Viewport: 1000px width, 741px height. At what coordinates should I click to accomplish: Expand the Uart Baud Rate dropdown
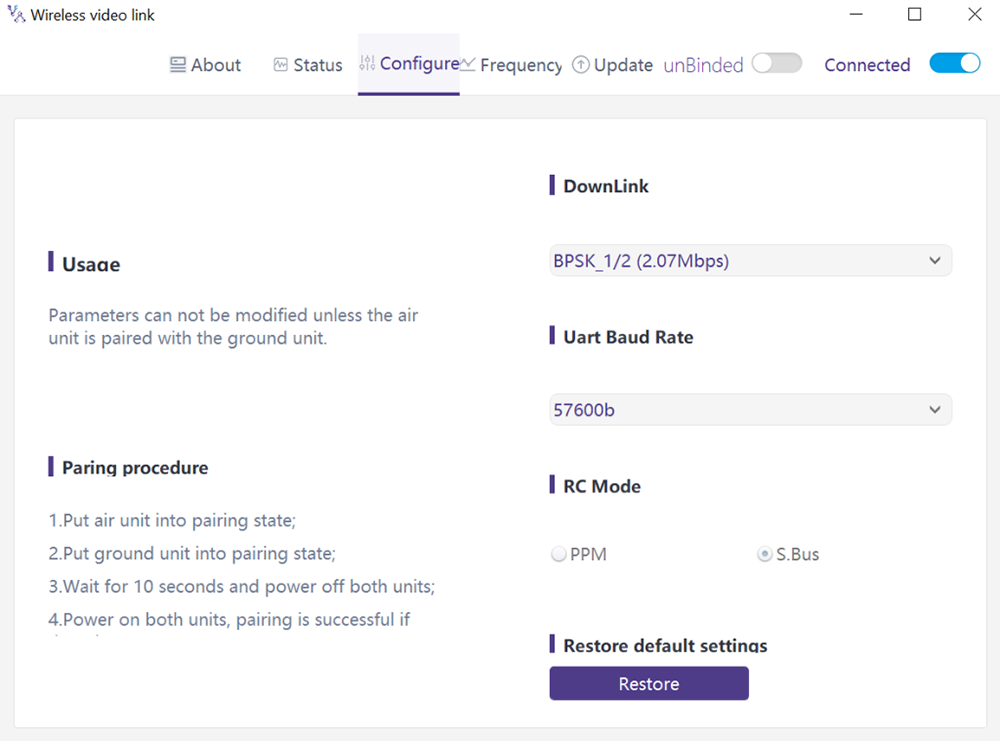(x=750, y=409)
